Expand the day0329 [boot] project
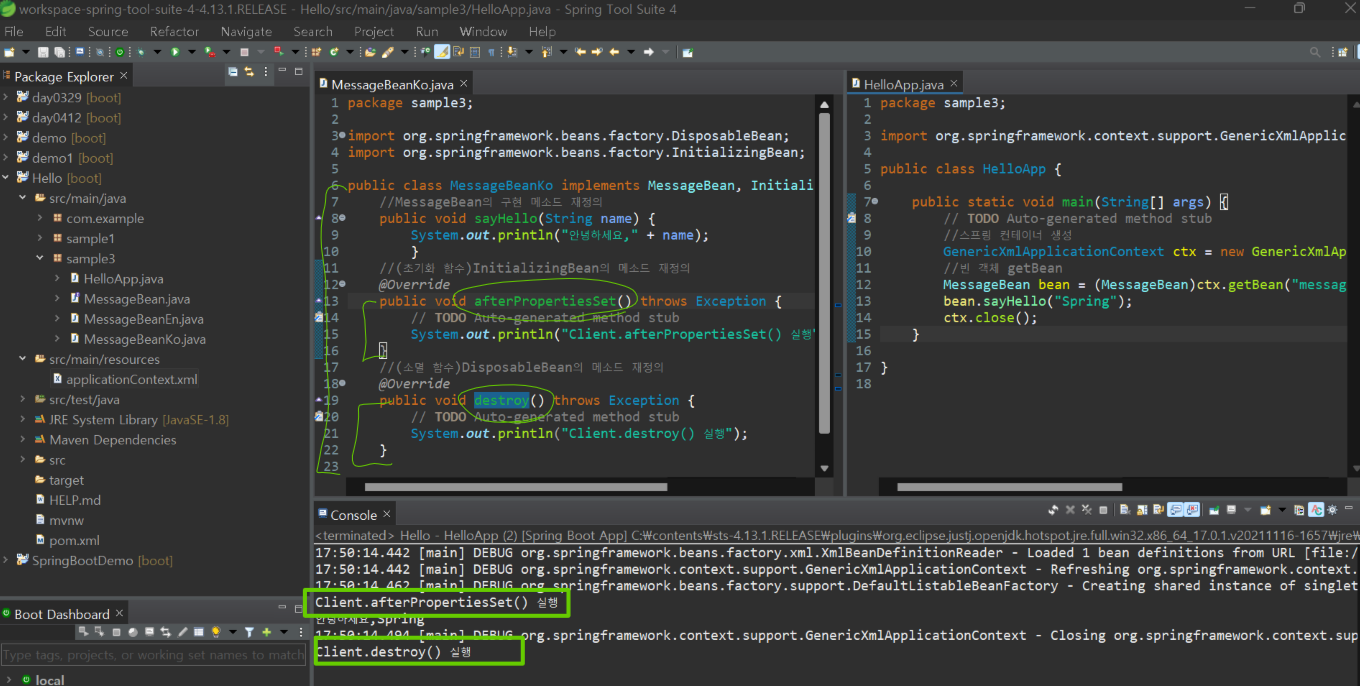 (x=7, y=97)
